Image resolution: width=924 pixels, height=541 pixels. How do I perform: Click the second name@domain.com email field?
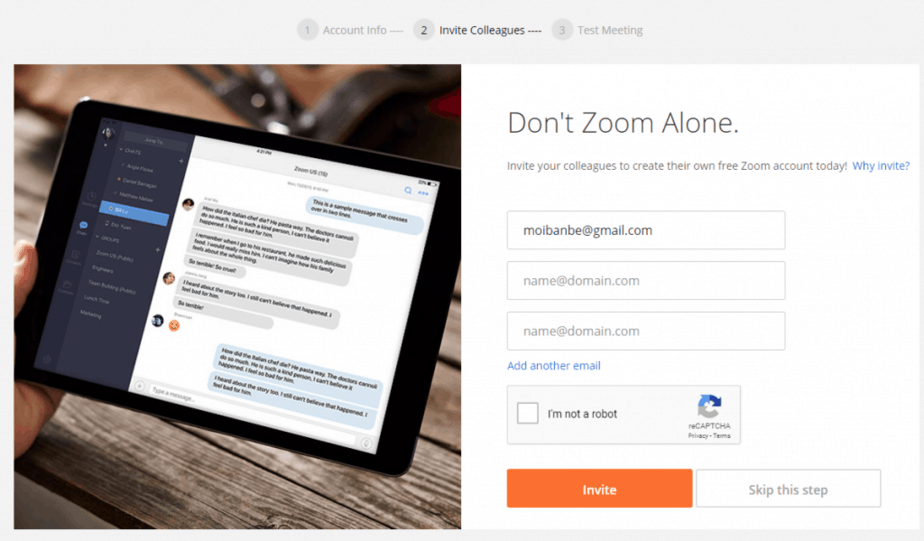[x=646, y=281]
